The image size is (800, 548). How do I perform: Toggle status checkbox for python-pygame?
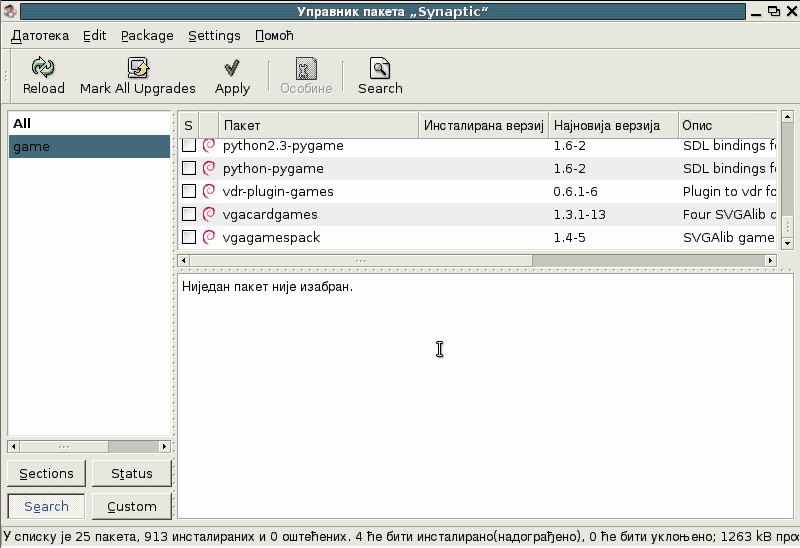189,168
